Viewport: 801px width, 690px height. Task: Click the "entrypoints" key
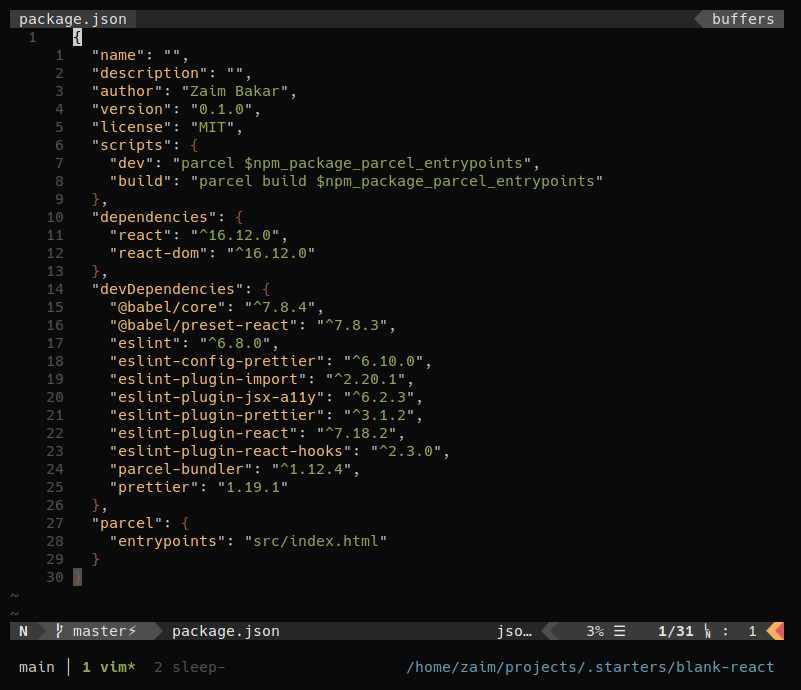(167, 541)
